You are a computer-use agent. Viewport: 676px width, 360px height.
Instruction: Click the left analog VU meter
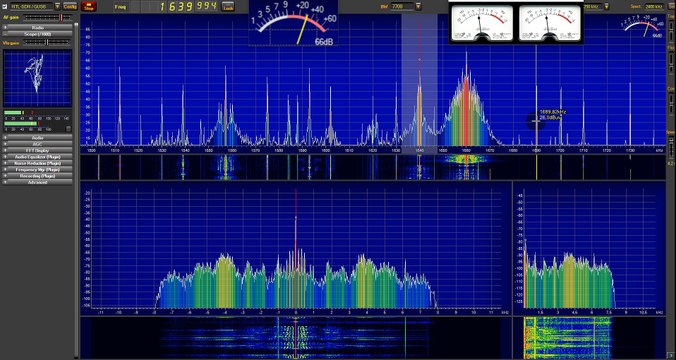482,23
